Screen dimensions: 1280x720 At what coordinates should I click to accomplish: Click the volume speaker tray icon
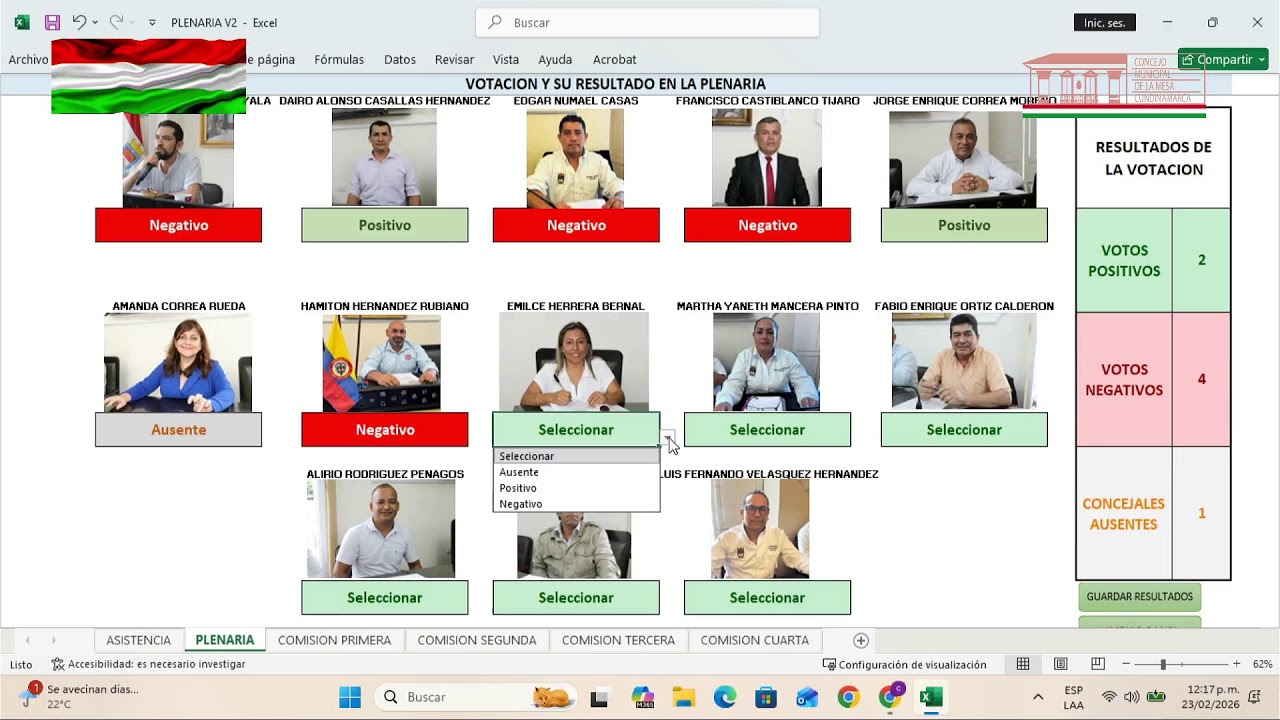point(1132,697)
